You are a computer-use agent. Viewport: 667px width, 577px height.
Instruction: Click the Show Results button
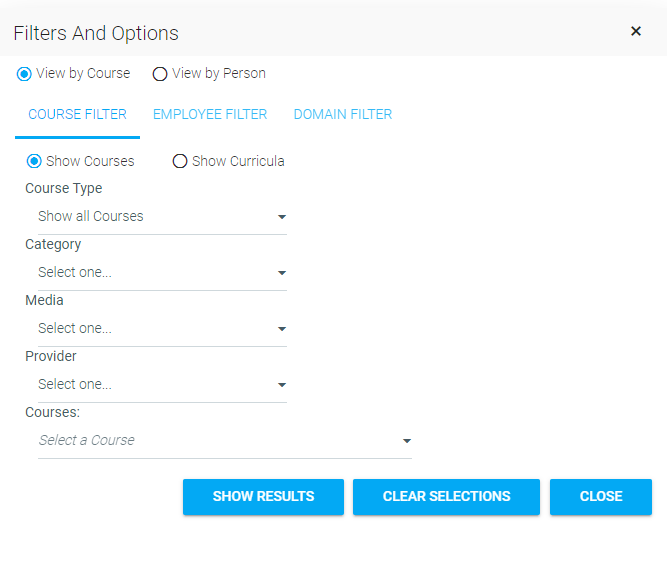tap(263, 497)
